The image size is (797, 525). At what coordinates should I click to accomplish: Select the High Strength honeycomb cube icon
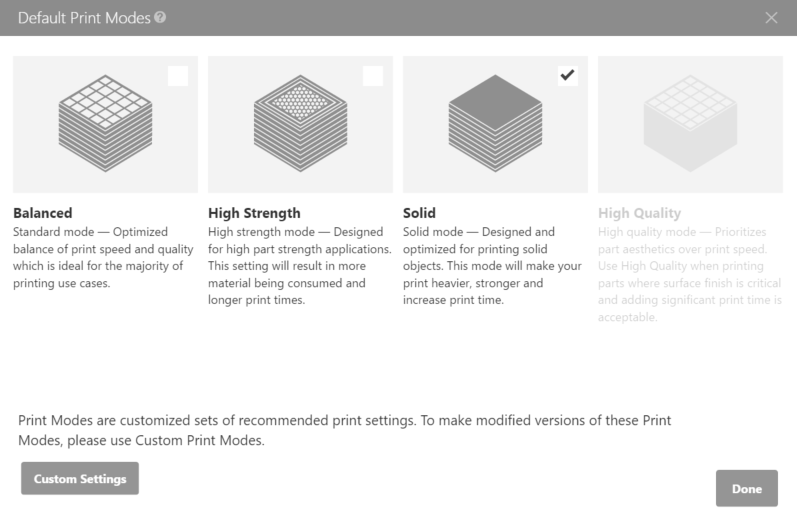[300, 123]
